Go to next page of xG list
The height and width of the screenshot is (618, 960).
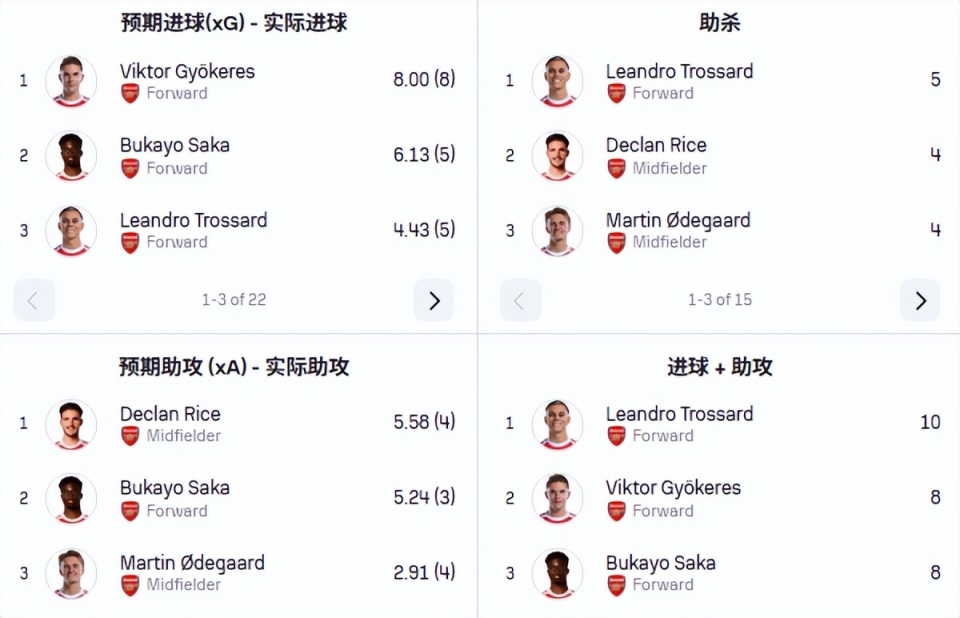pyautogui.click(x=433, y=300)
